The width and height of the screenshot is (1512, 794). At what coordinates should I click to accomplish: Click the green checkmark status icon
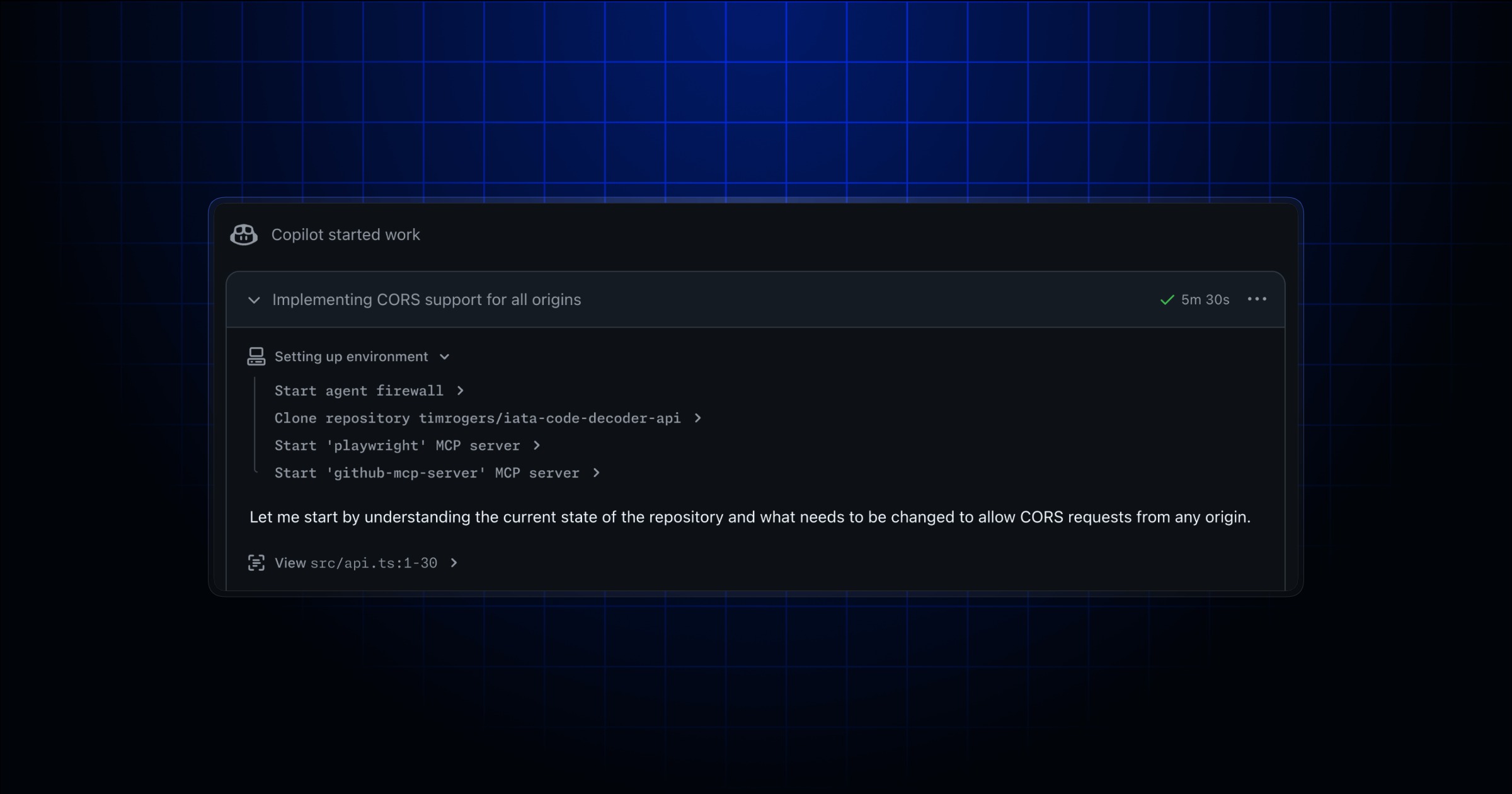[1167, 300]
